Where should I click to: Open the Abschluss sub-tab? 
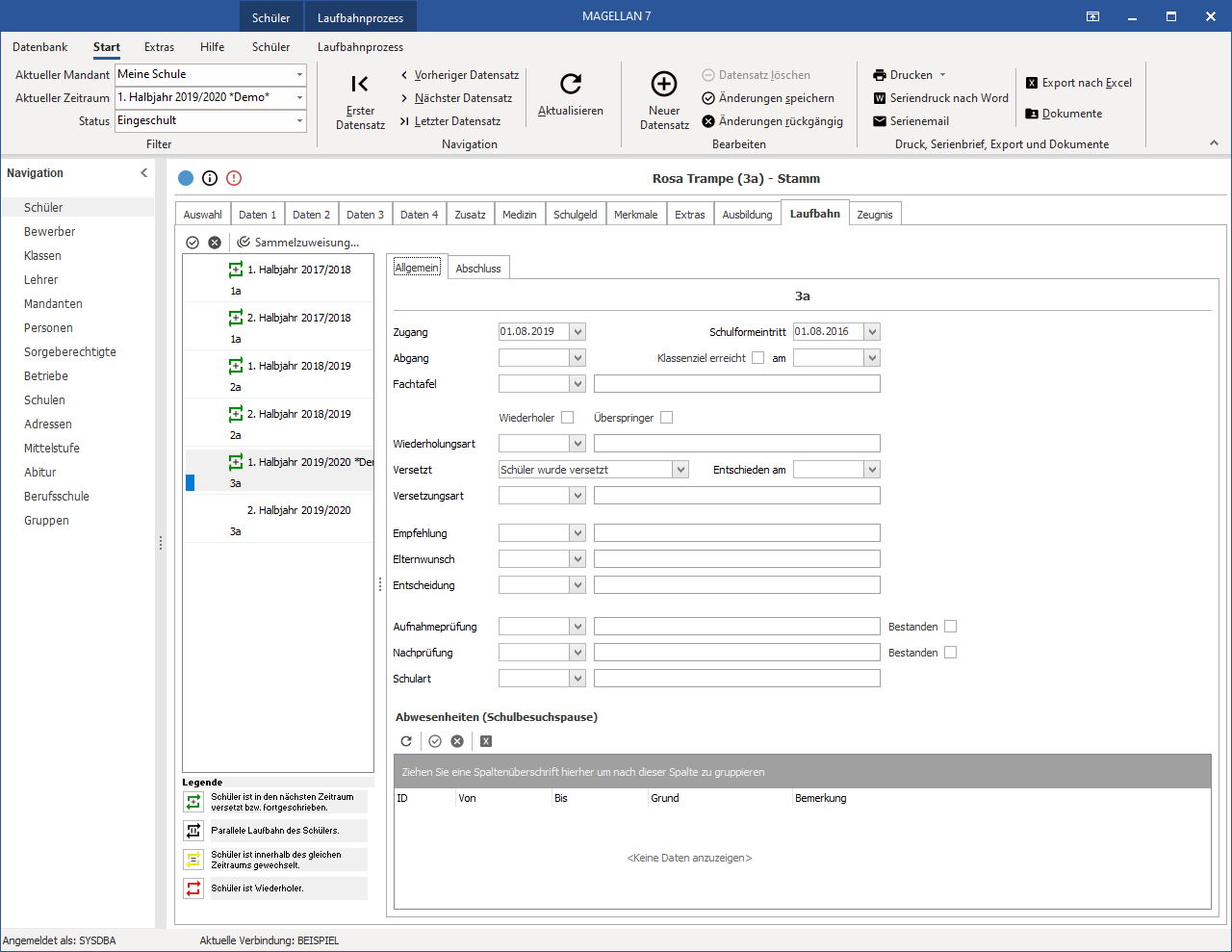tap(478, 269)
